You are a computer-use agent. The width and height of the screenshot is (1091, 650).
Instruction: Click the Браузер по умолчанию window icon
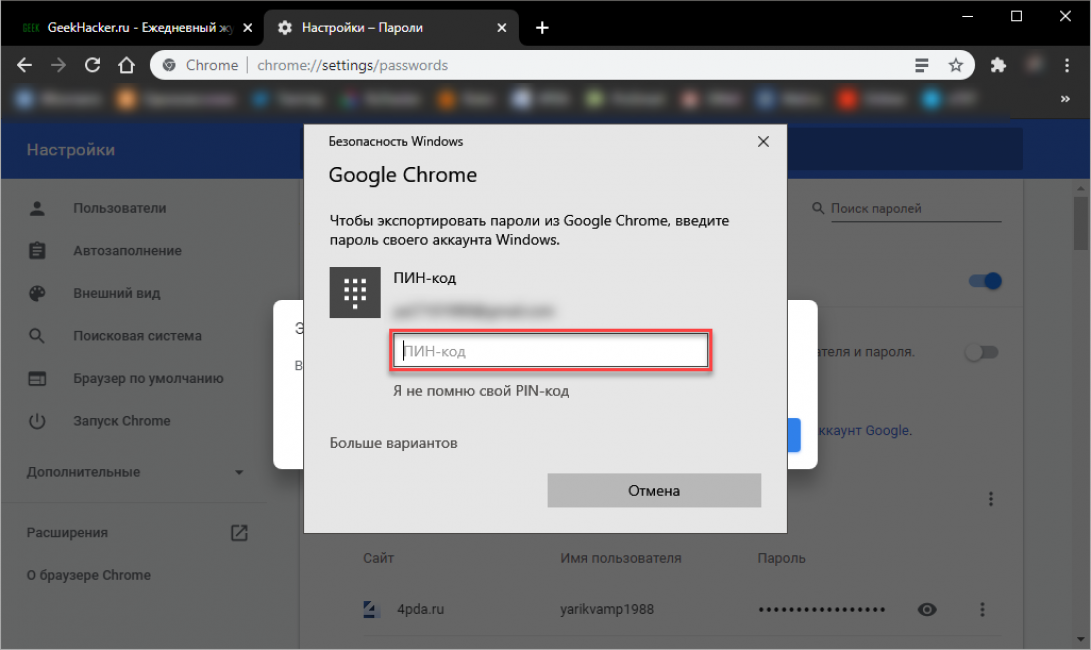click(x=37, y=379)
